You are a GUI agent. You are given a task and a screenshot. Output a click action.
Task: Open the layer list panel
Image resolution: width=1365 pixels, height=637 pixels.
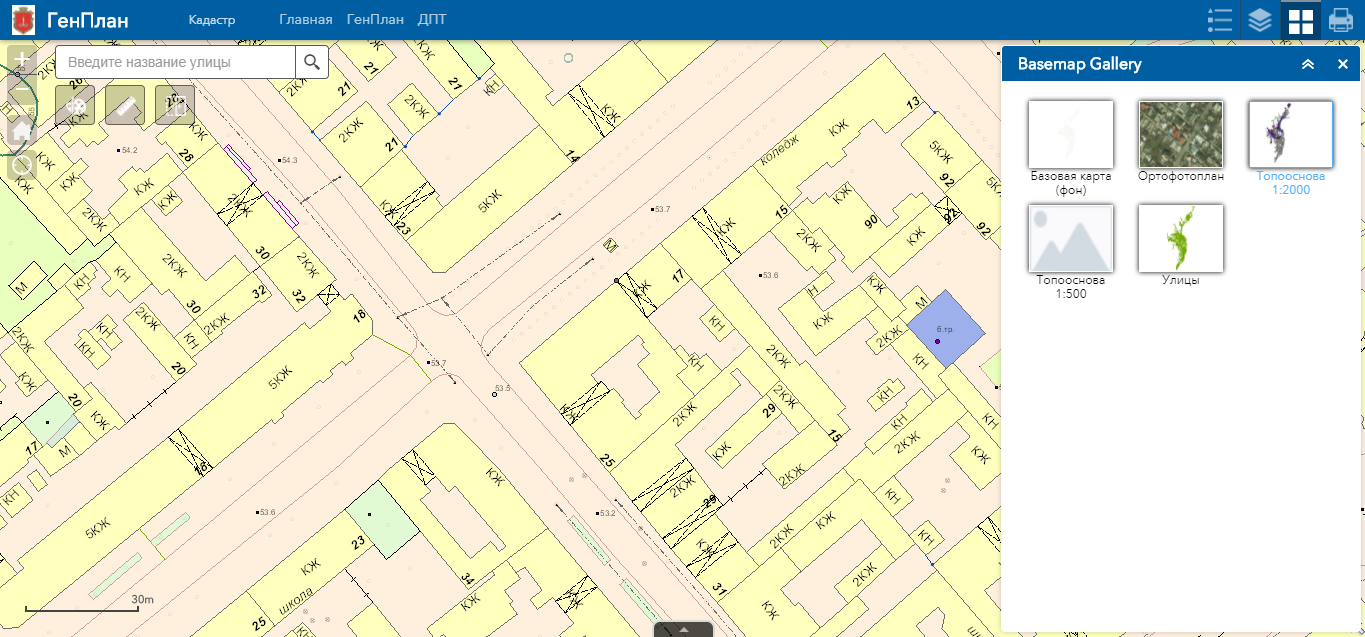(x=1260, y=20)
